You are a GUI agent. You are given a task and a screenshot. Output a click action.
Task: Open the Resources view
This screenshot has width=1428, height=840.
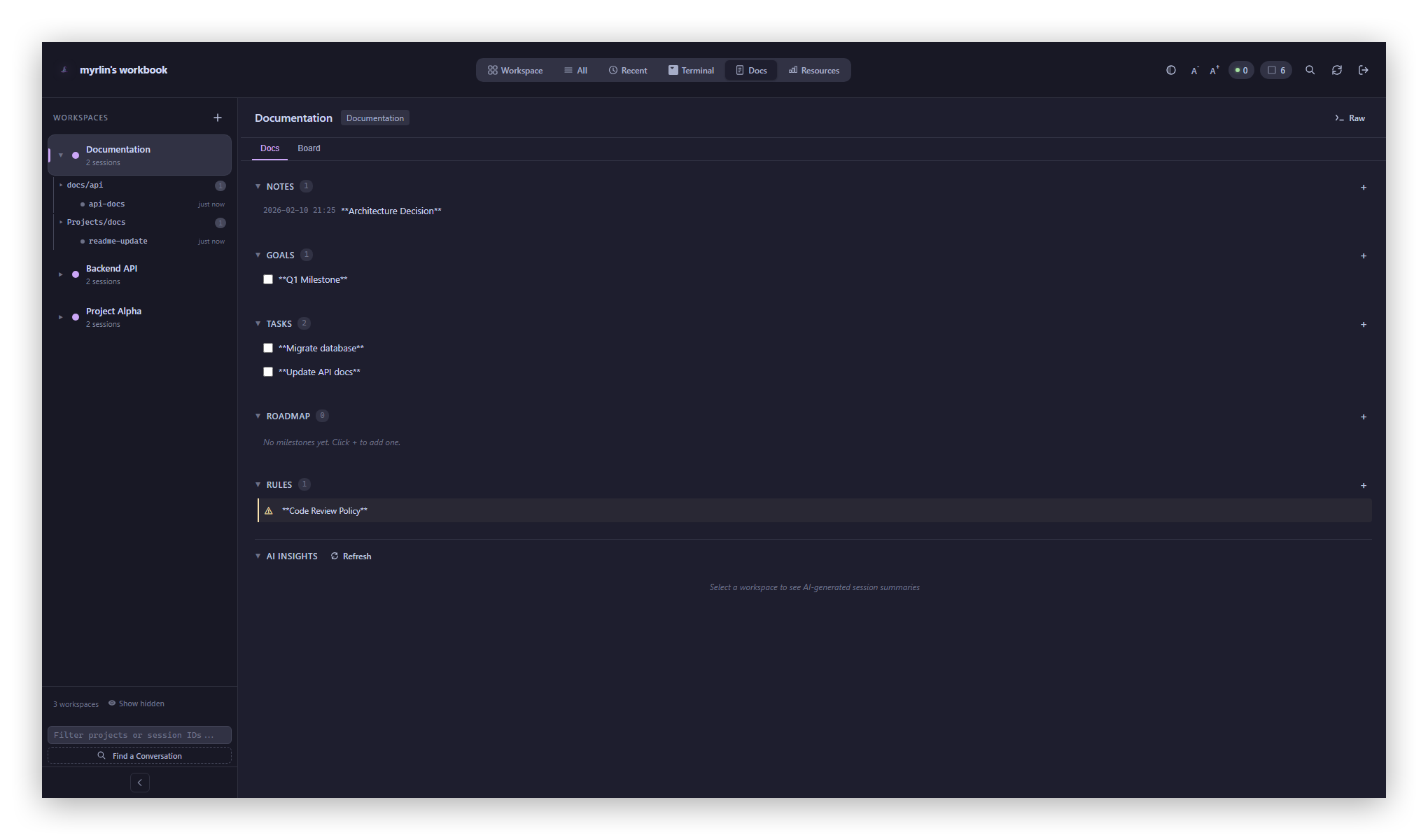pyautogui.click(x=813, y=70)
